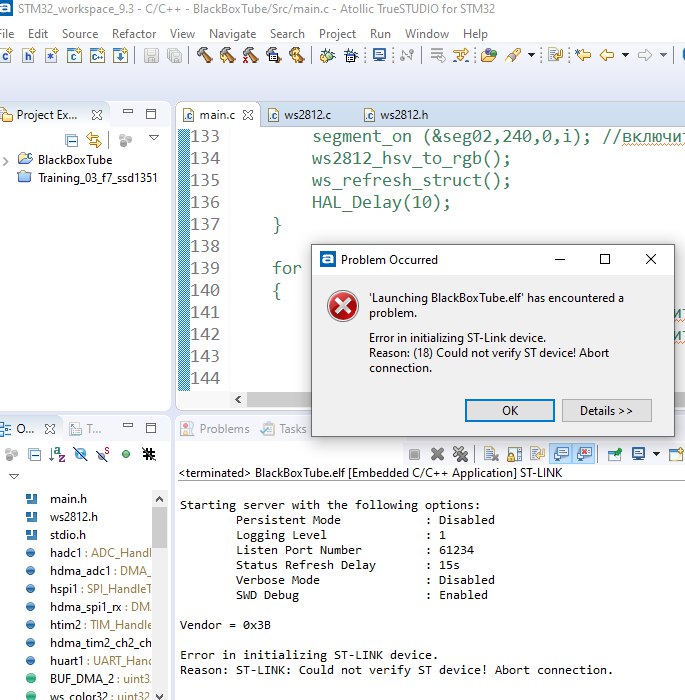Click the Open Element folder icon in toolbar
The image size is (685, 700).
coord(489,55)
